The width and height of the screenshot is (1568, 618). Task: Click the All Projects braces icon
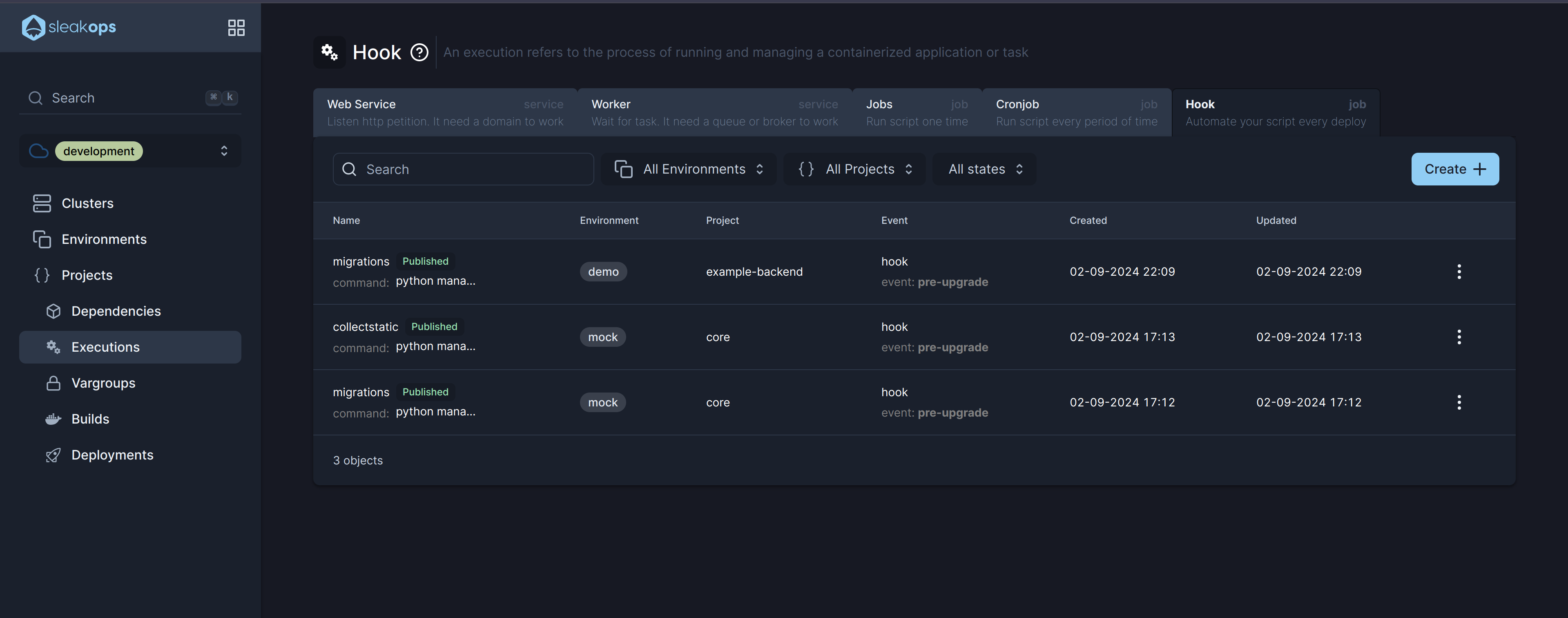806,169
